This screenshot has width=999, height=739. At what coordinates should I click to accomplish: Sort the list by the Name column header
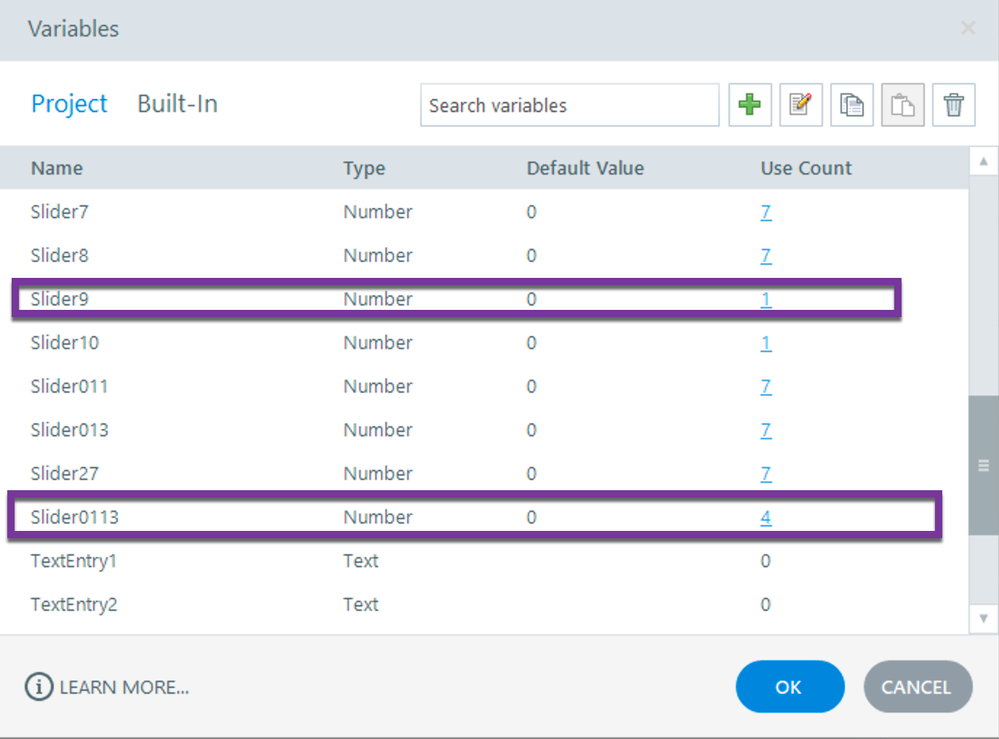pos(57,168)
